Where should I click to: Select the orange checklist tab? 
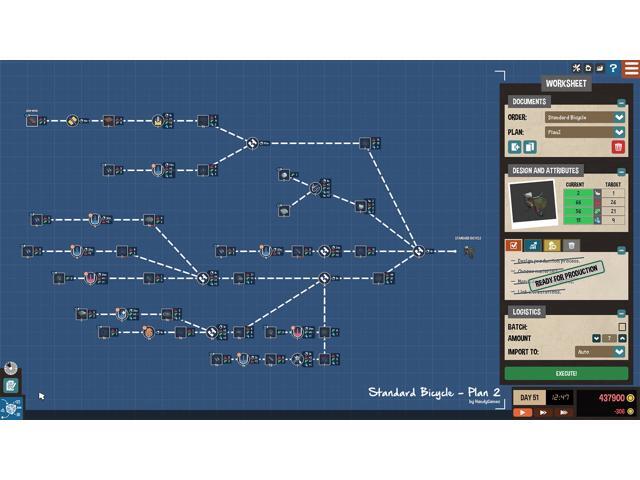click(514, 245)
